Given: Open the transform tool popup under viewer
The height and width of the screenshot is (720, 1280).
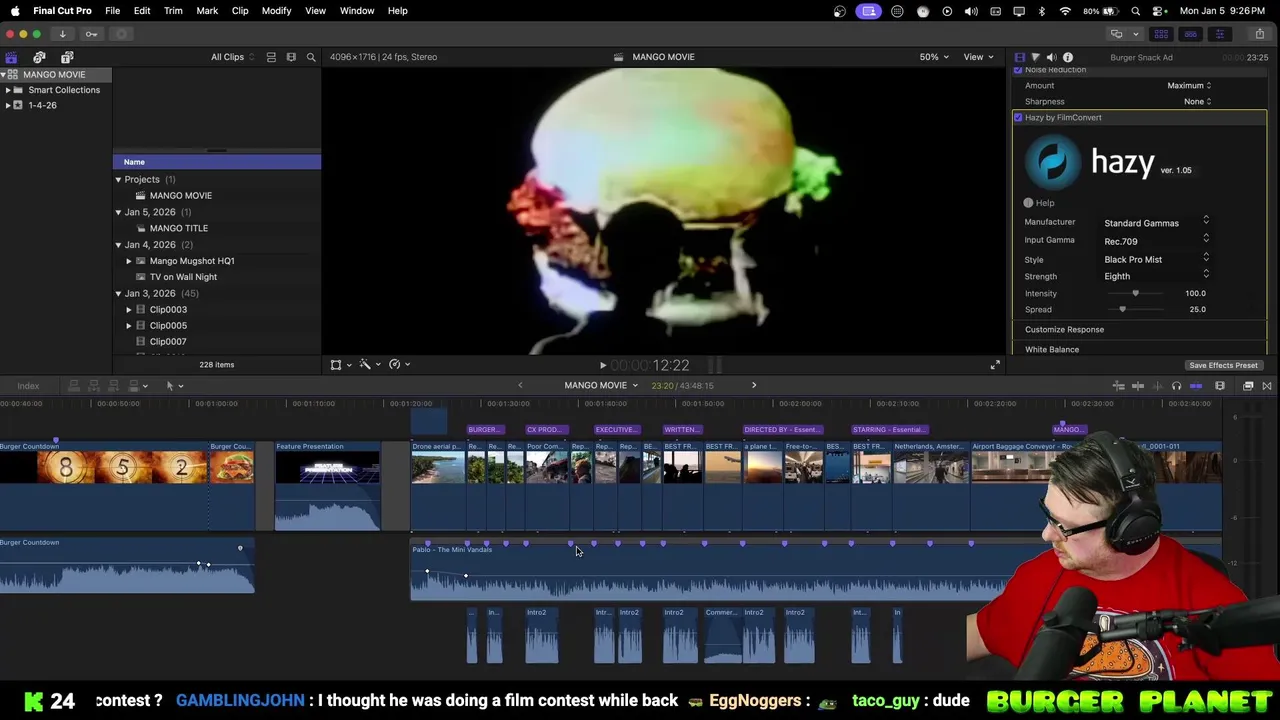Looking at the screenshot, I should (340, 365).
